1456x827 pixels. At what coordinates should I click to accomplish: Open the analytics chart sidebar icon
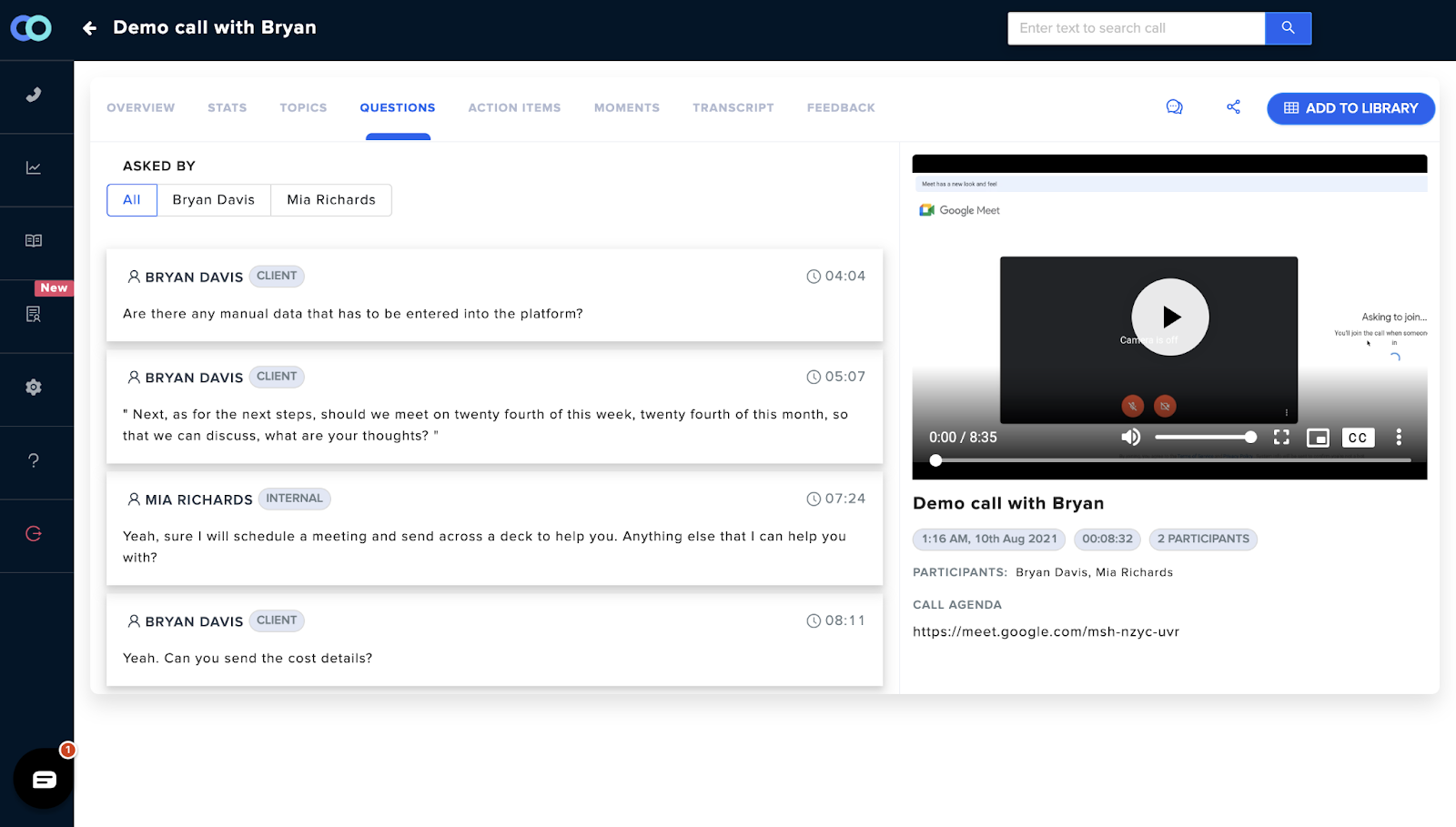[34, 168]
